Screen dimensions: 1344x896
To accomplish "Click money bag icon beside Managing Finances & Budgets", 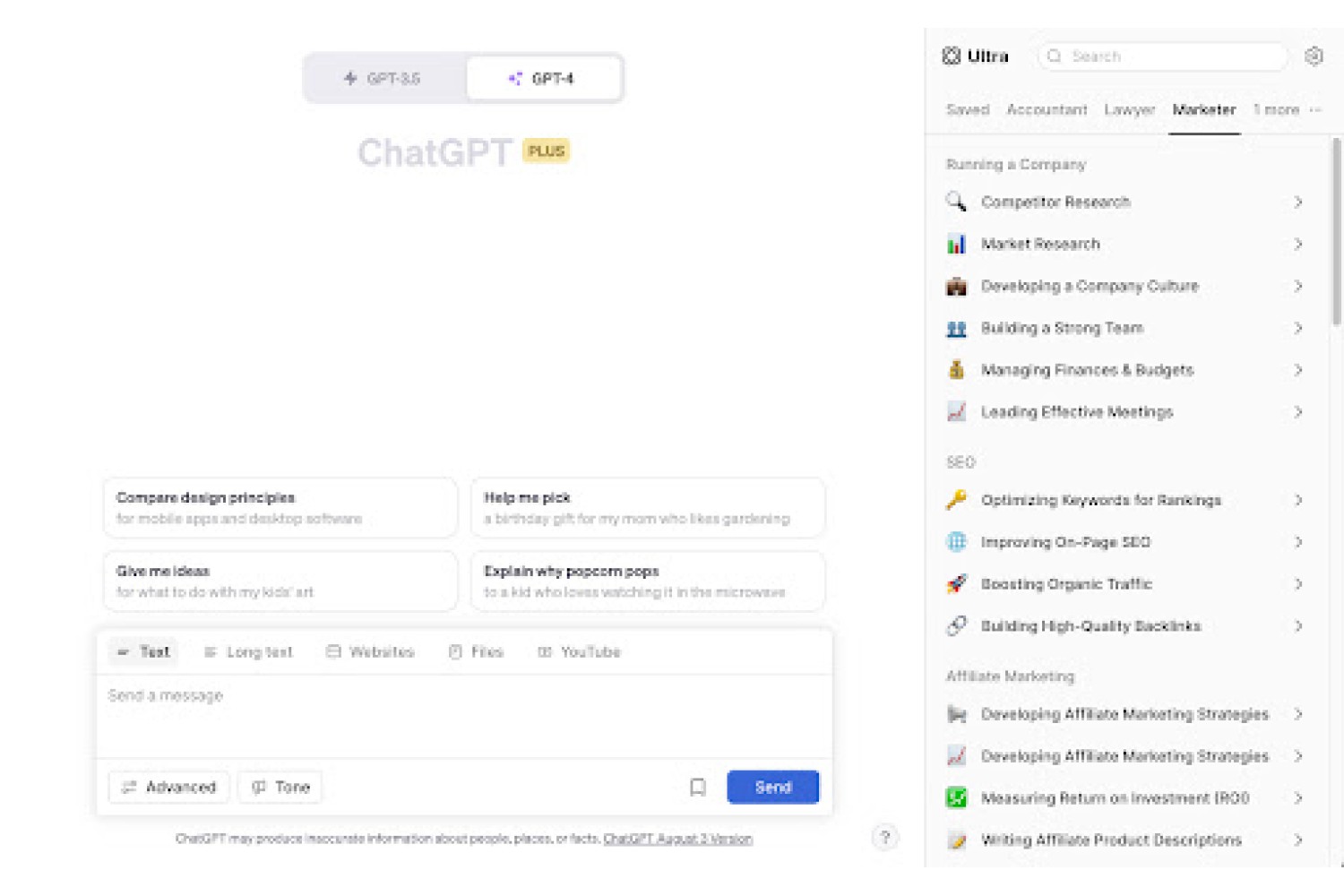I will click(957, 370).
